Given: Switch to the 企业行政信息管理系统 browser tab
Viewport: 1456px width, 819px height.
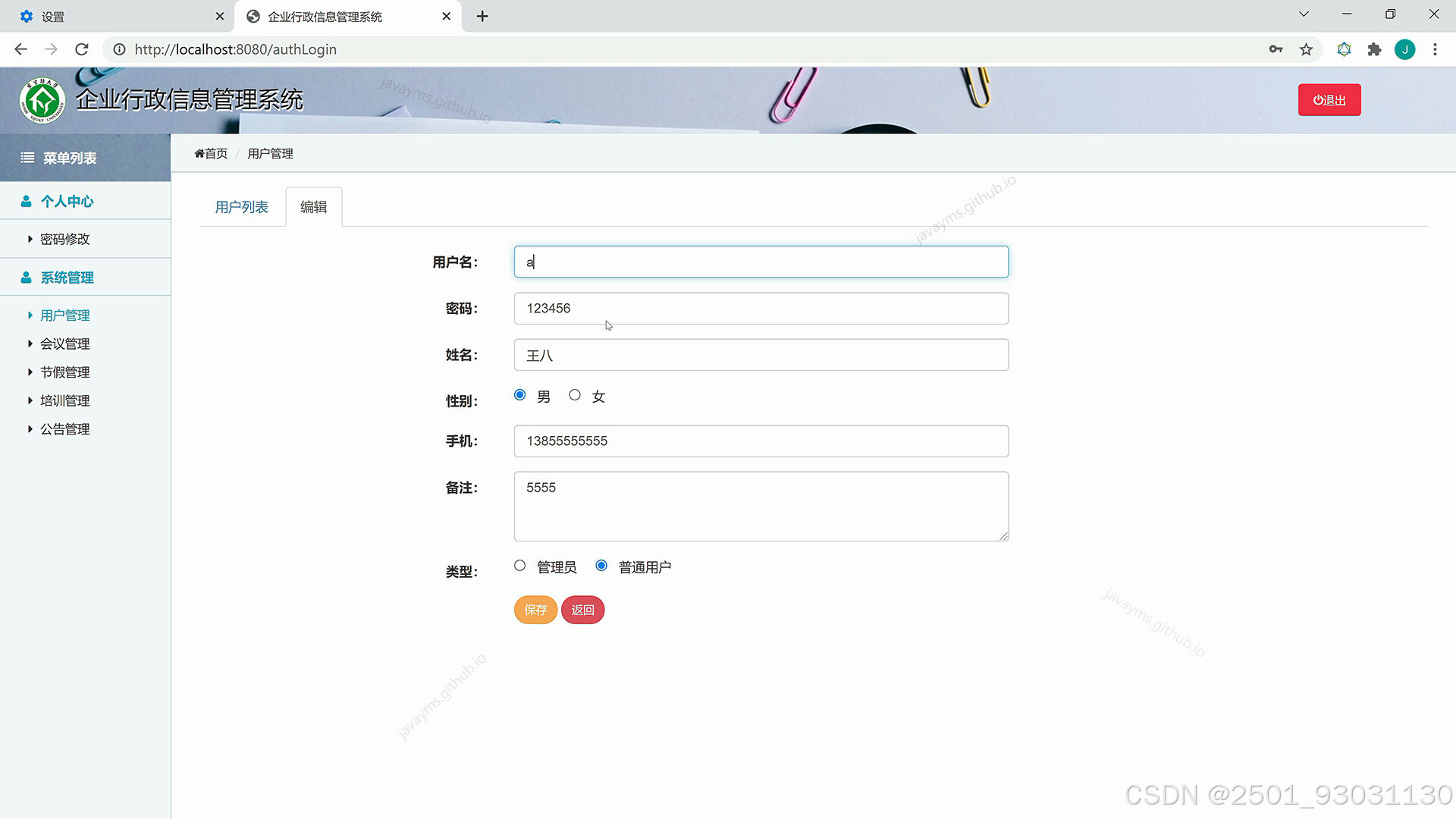Looking at the screenshot, I should pyautogui.click(x=347, y=16).
